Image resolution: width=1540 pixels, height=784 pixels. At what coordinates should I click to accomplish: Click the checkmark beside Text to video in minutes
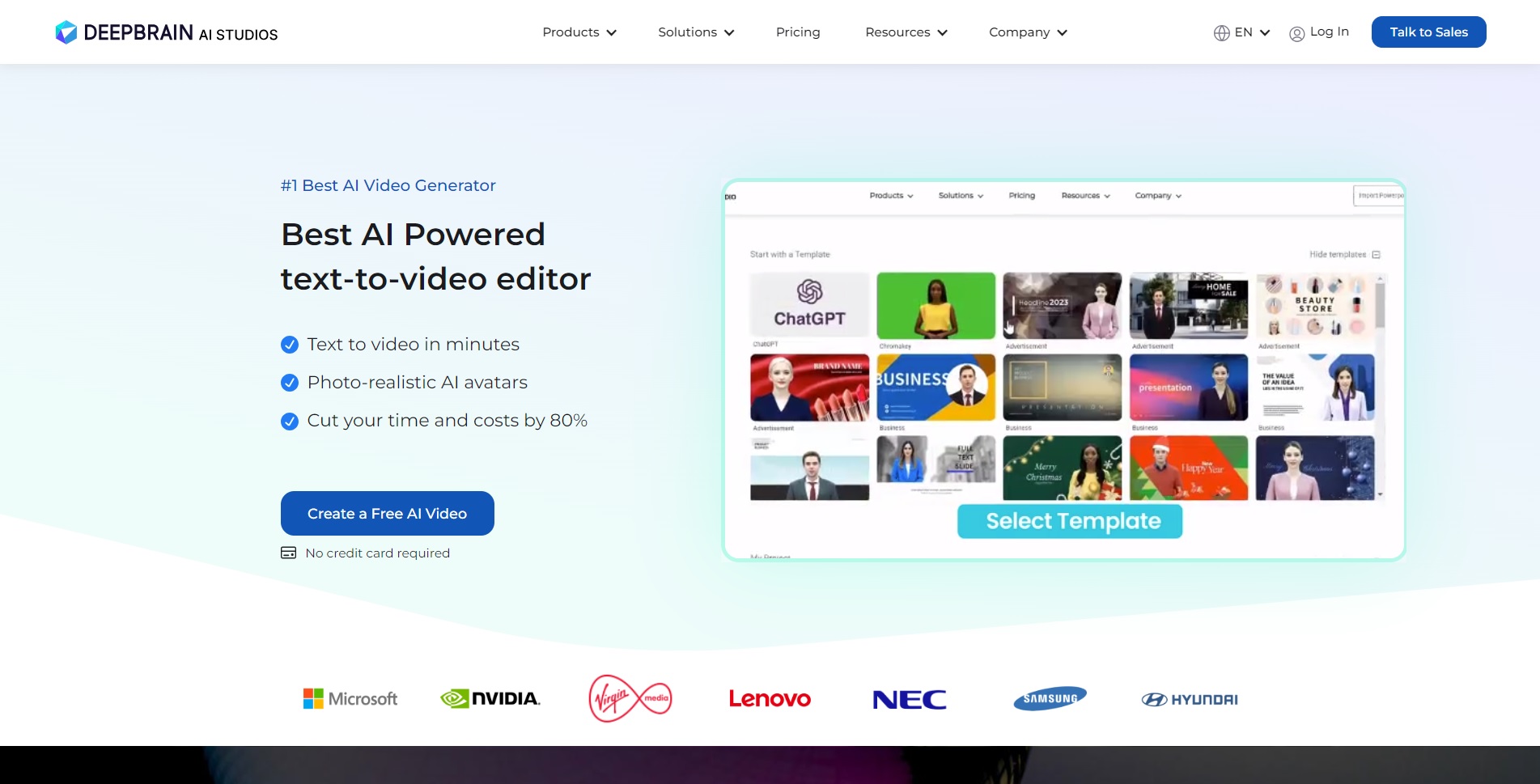(x=290, y=345)
